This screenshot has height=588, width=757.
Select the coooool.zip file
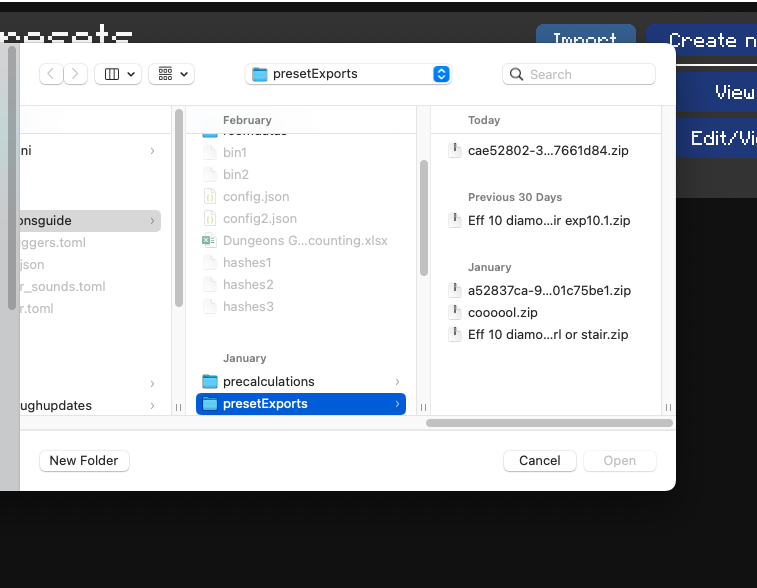coord(502,313)
